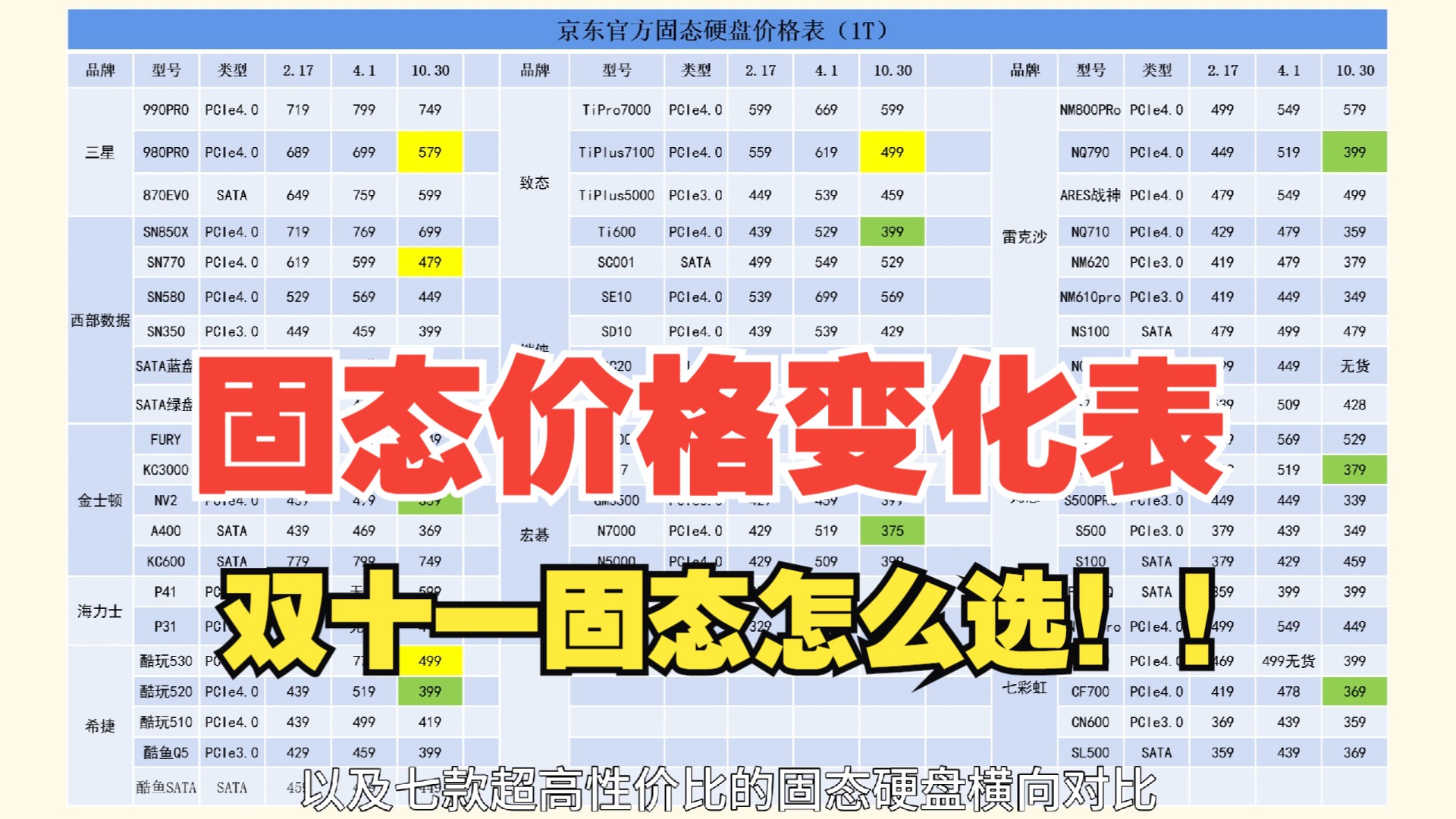1456x819 pixels.
Task: Click yellow-highlighted 479 price in SN770 row
Action: click(430, 262)
